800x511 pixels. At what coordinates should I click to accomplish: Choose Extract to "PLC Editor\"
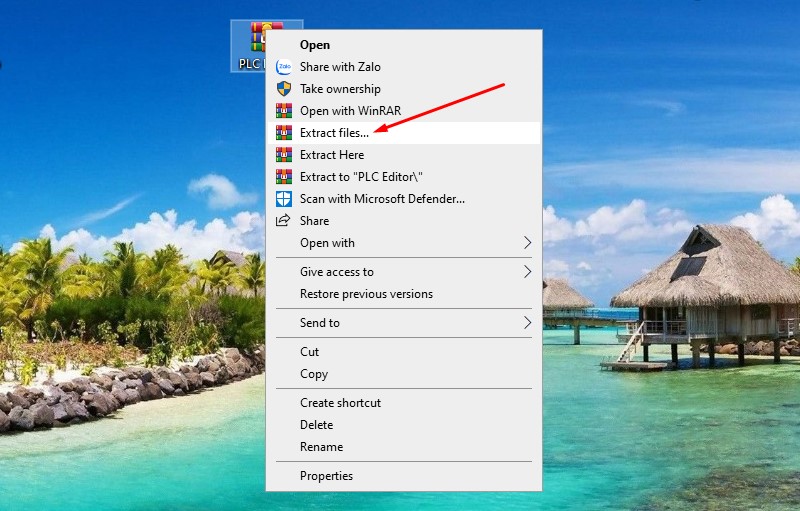[404, 176]
